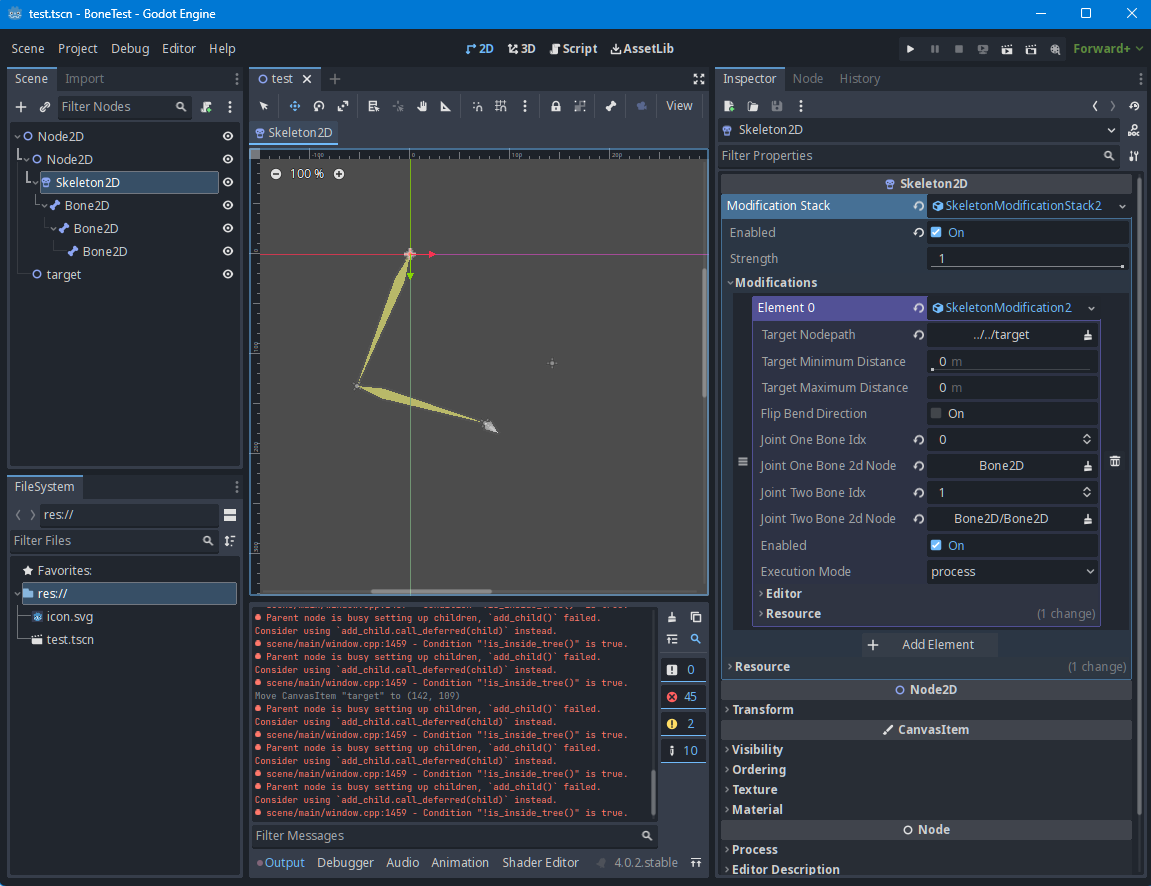The image size is (1151, 886).
Task: Open the View menu button in viewport toolbar
Action: [679, 106]
